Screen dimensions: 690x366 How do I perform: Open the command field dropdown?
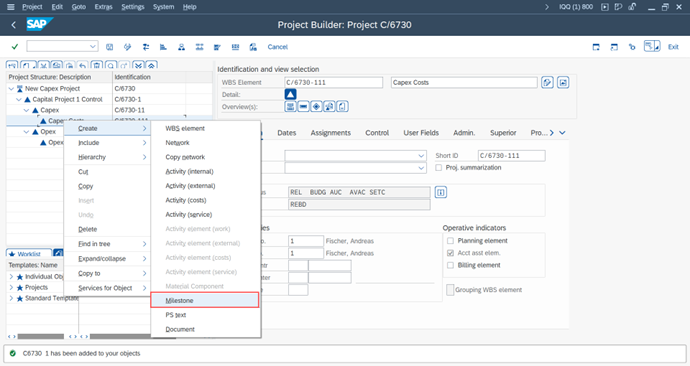pos(92,46)
